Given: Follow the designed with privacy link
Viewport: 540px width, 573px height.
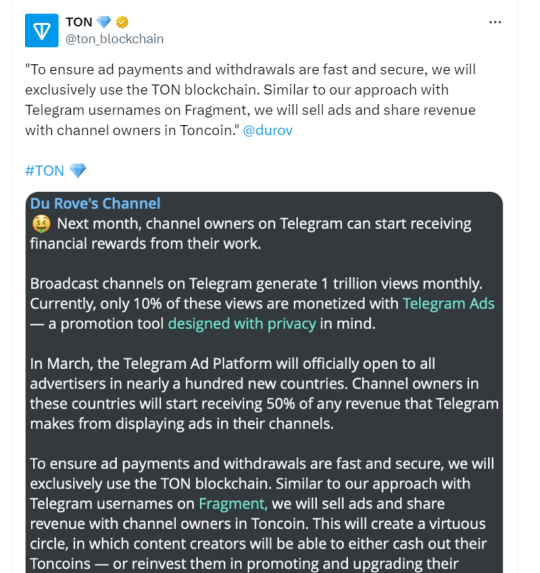Looking at the screenshot, I should (x=242, y=324).
